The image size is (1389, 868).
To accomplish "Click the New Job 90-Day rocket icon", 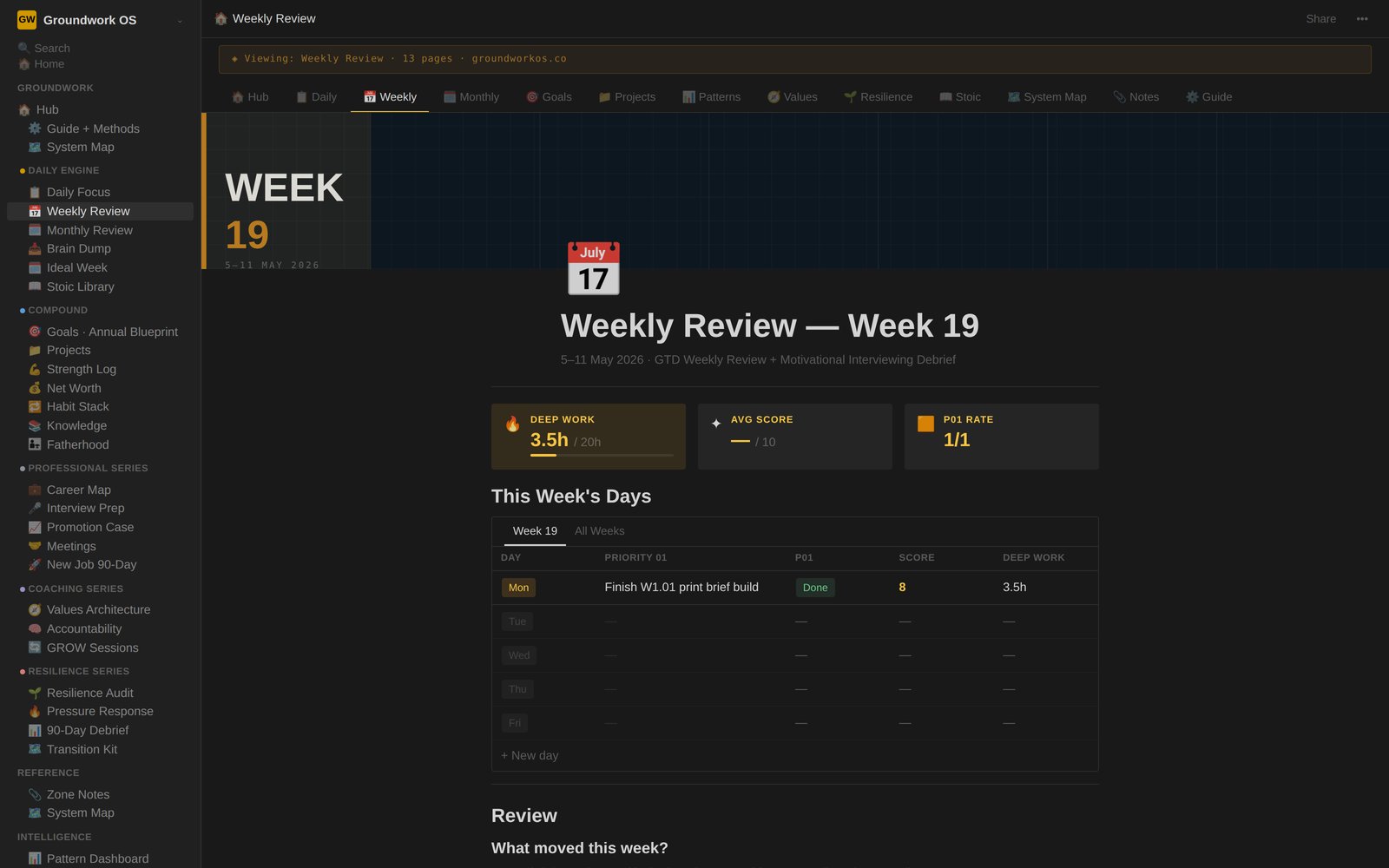I will pos(35,564).
